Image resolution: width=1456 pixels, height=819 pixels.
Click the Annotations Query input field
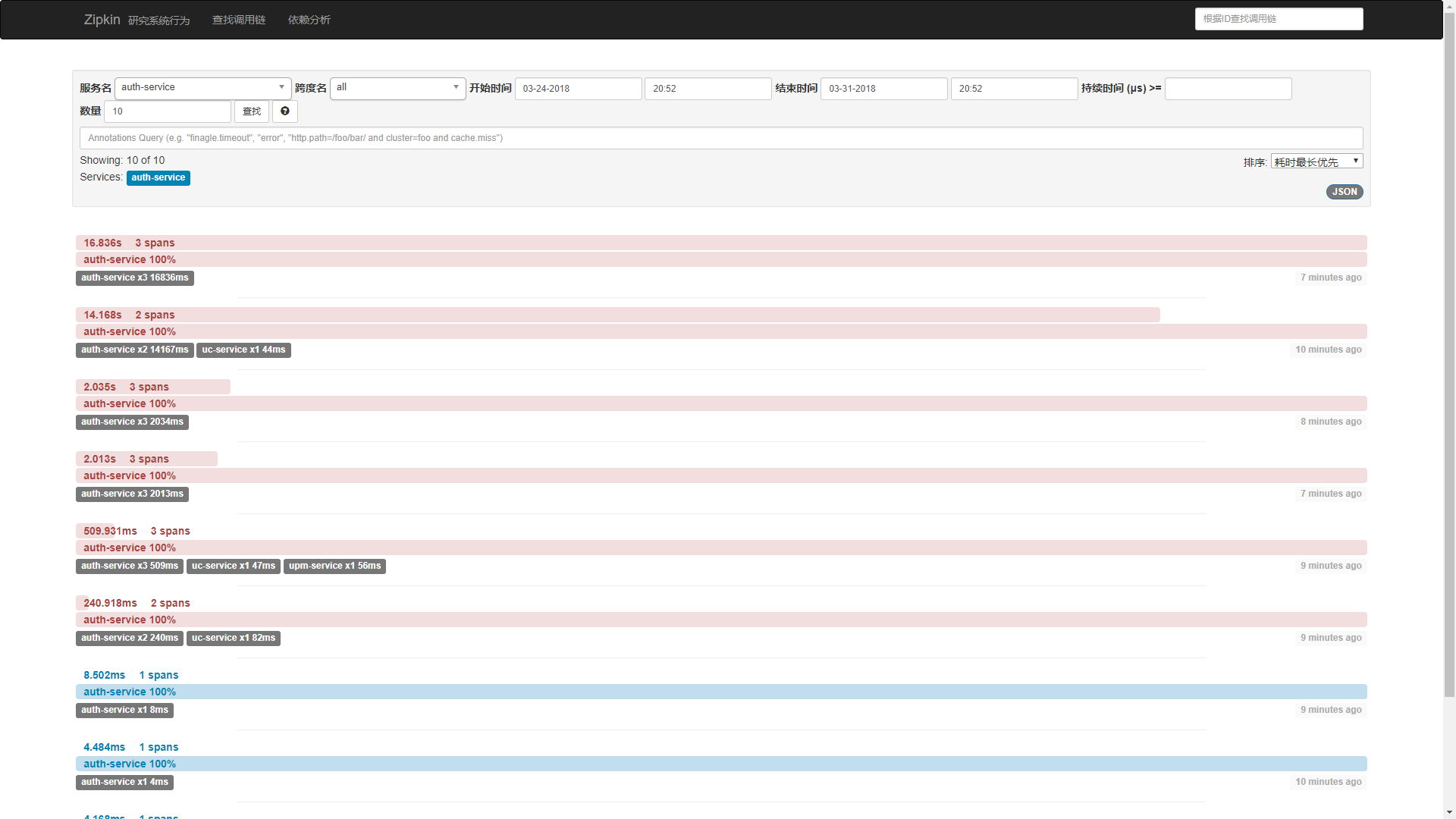720,138
